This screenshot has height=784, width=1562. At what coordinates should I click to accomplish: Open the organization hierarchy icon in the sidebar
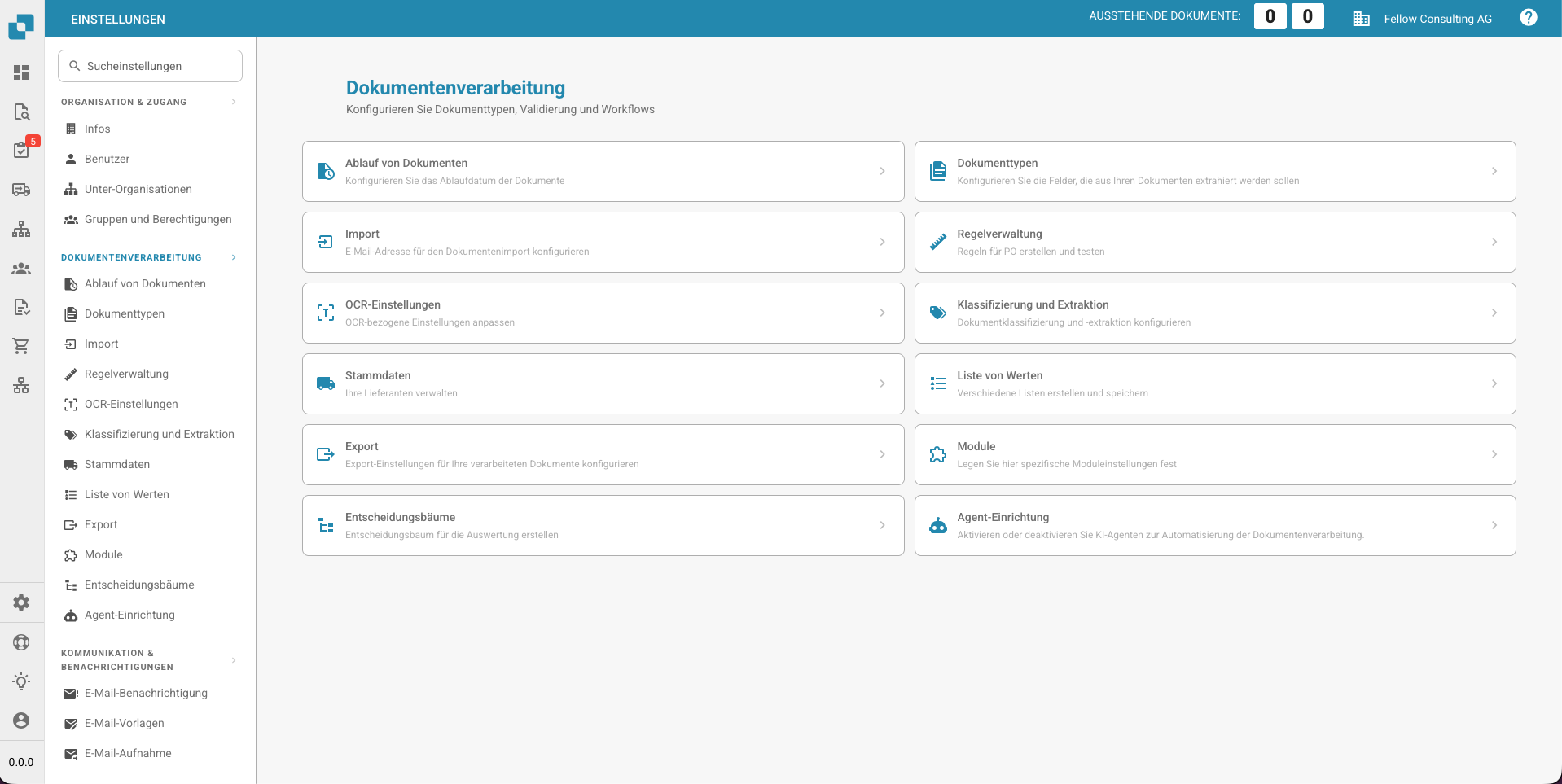click(22, 229)
